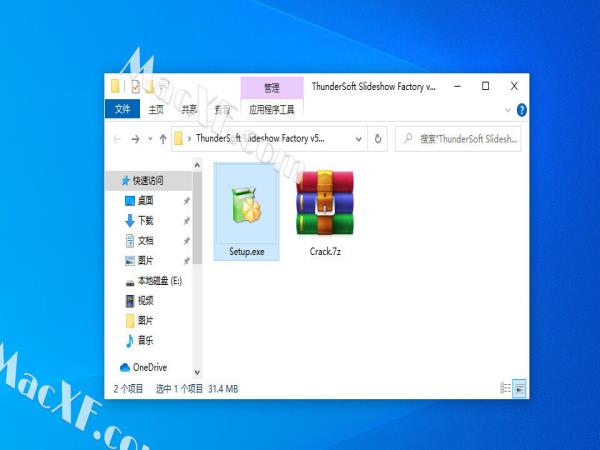Click the pin icon beside 桌面
The image size is (600, 450).
click(x=186, y=201)
